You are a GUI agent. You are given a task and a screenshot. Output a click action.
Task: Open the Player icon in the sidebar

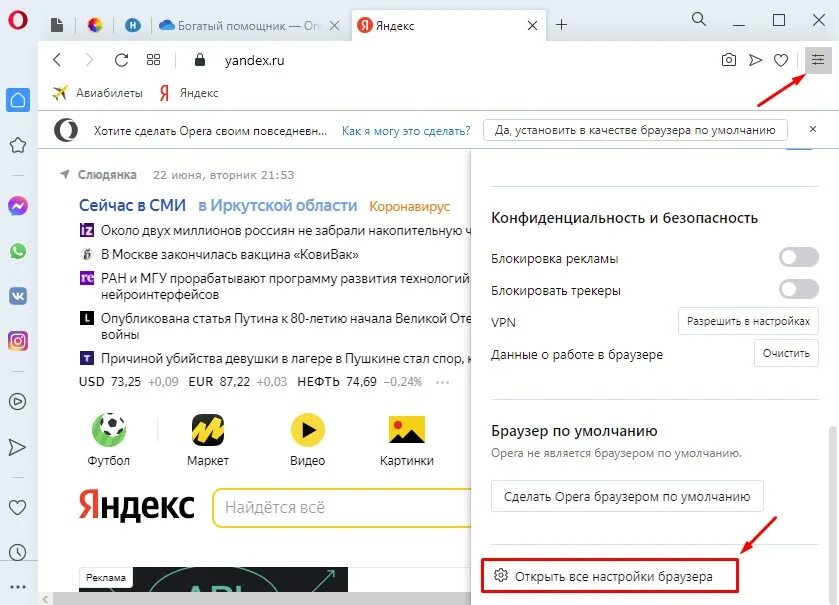(x=18, y=401)
